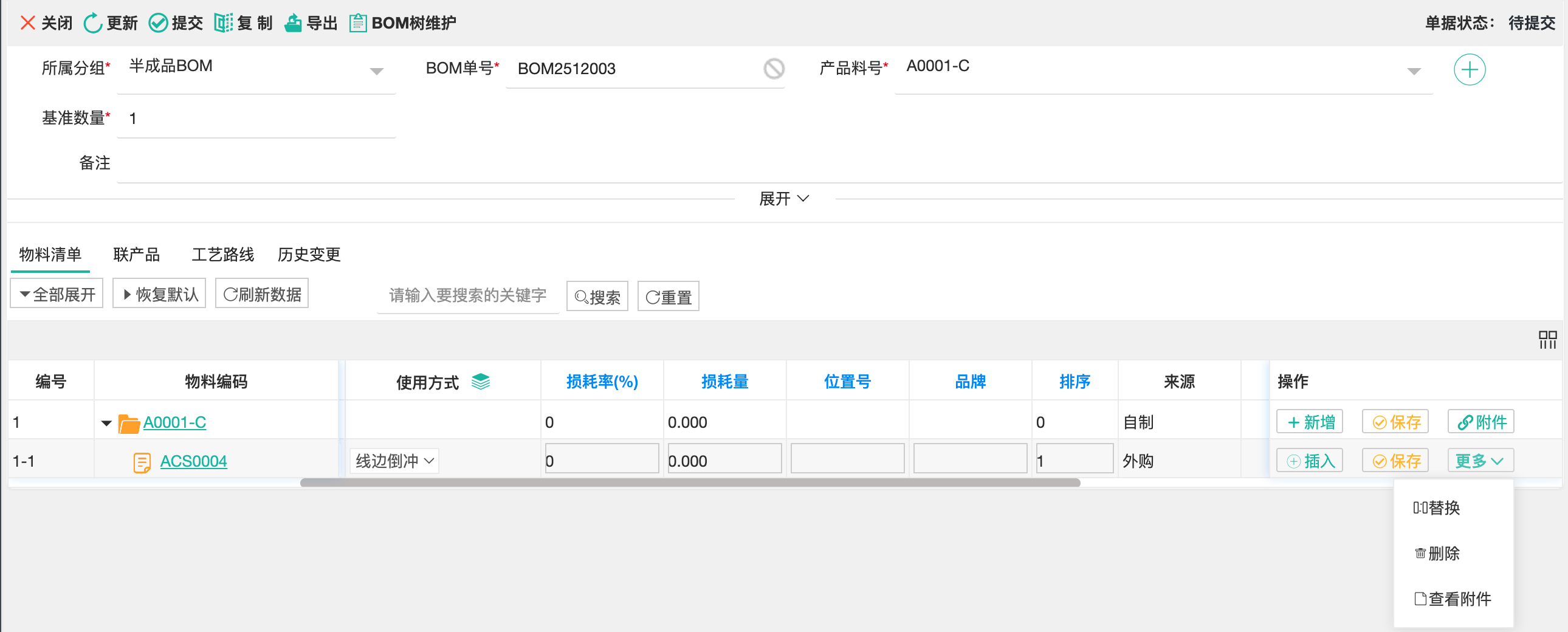Open the 产品料号 dropdown arrow

tap(1414, 71)
